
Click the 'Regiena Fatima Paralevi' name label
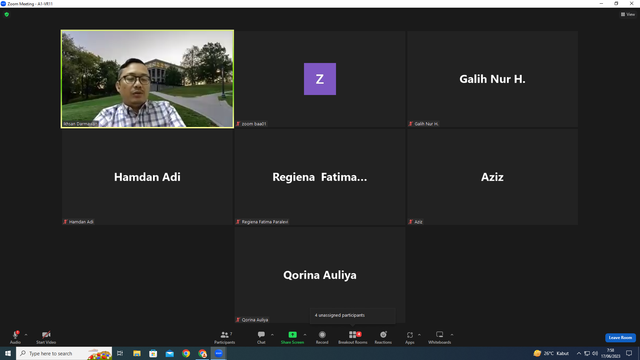[265, 222]
